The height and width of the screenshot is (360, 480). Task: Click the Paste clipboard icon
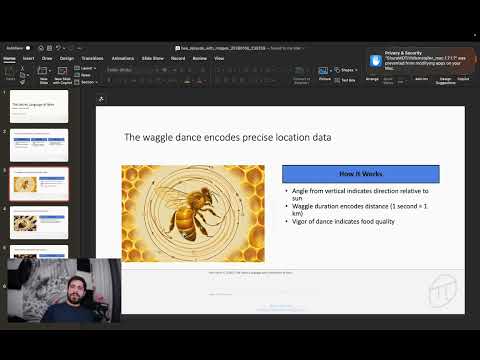coord(10,72)
